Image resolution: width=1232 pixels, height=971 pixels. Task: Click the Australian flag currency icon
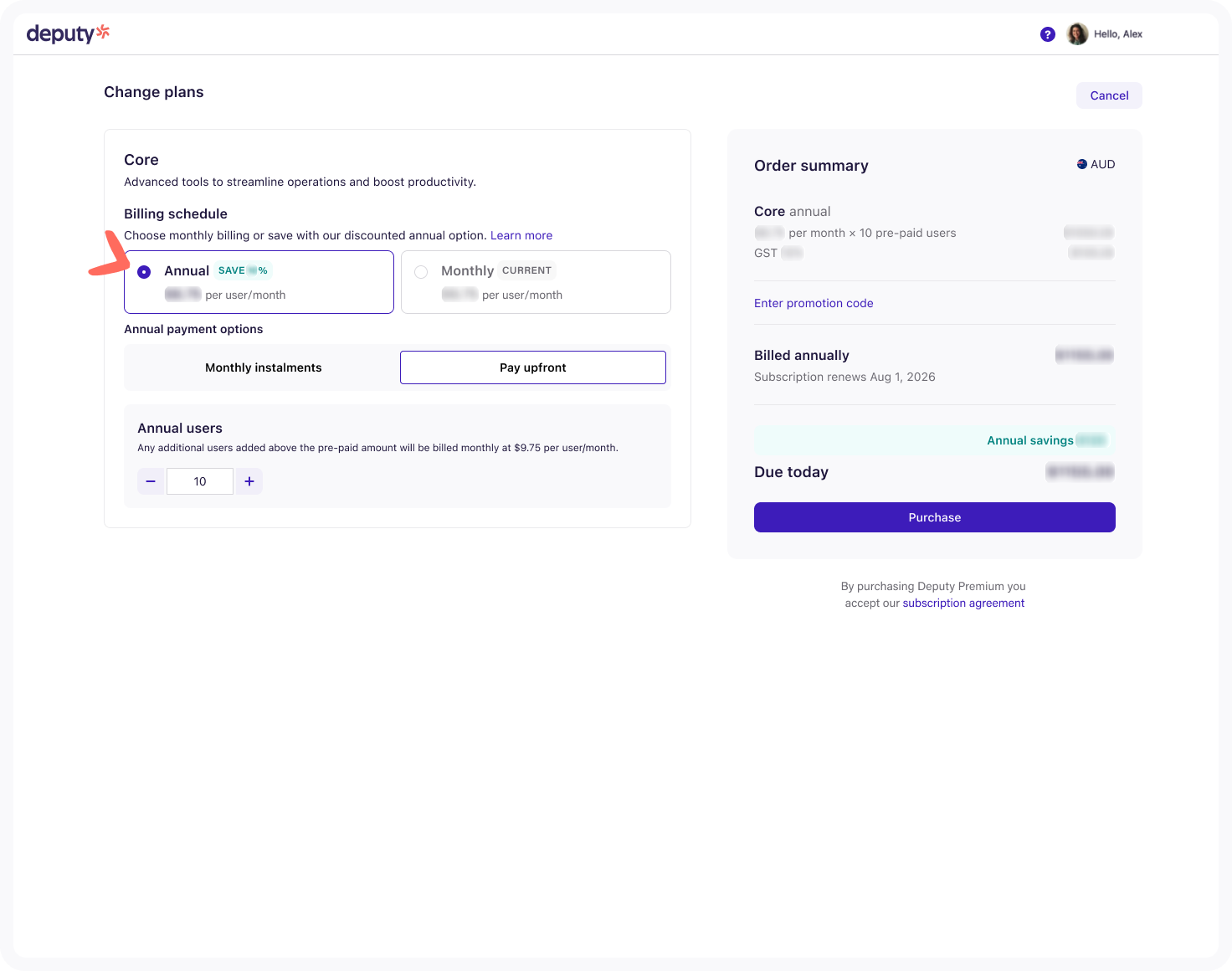[1081, 164]
